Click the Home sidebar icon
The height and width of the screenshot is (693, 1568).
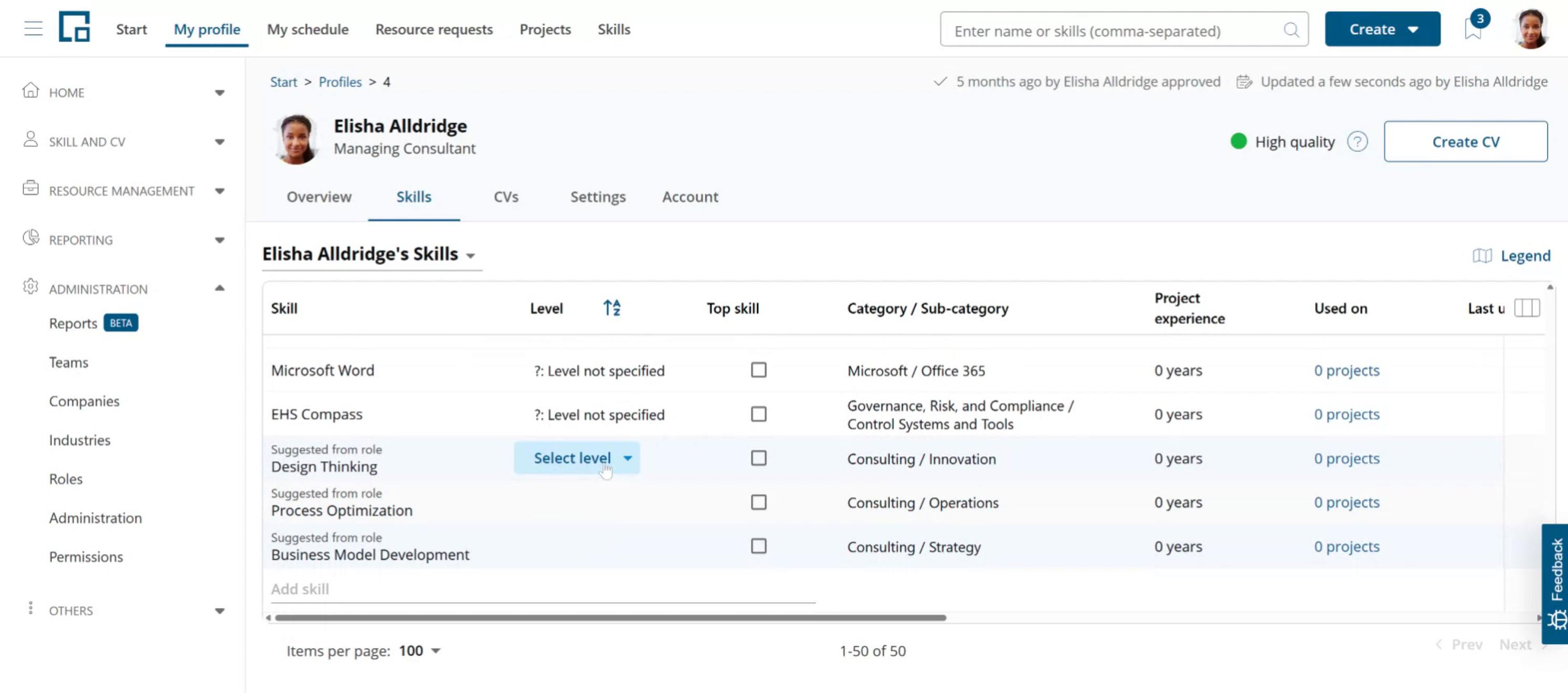(x=30, y=91)
